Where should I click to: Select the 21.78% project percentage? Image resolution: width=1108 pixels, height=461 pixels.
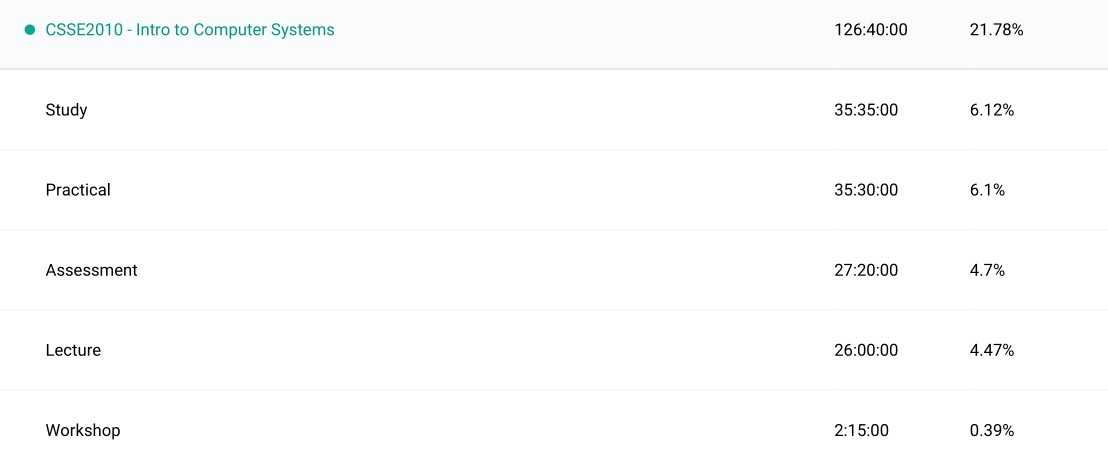coord(996,30)
